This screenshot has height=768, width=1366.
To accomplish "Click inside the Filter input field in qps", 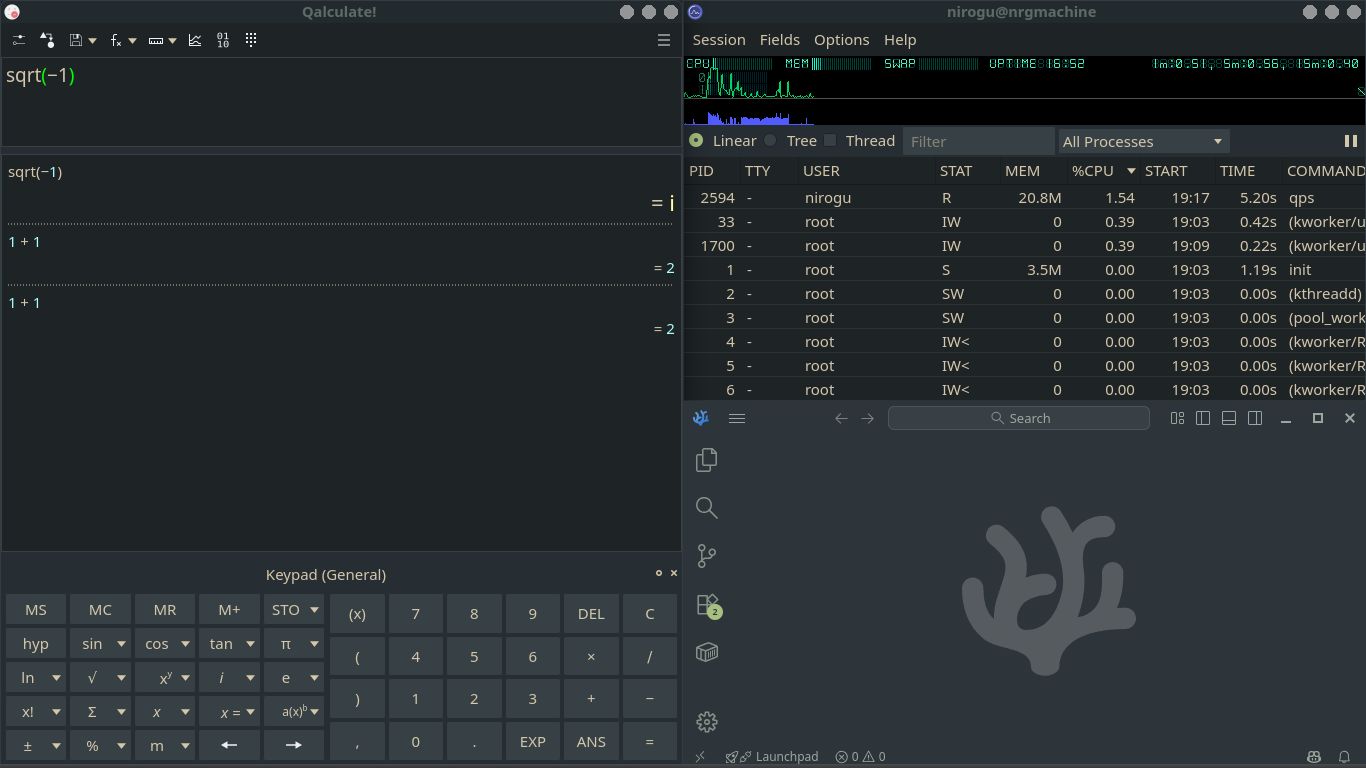I will click(x=978, y=140).
